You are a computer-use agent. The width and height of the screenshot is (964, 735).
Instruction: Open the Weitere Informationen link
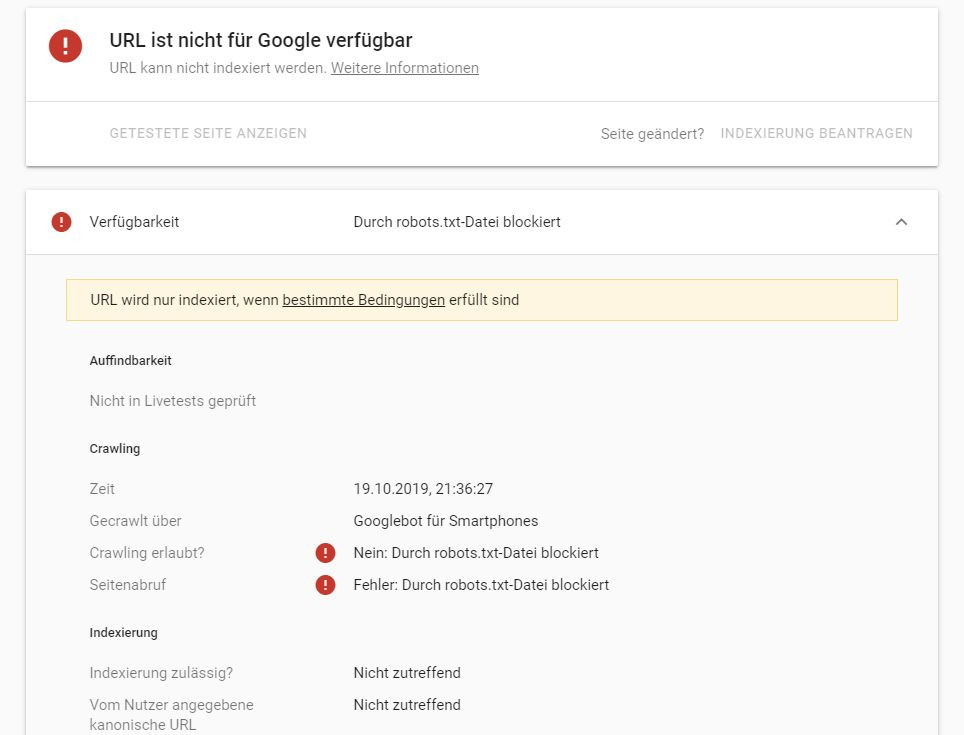pyautogui.click(x=404, y=68)
